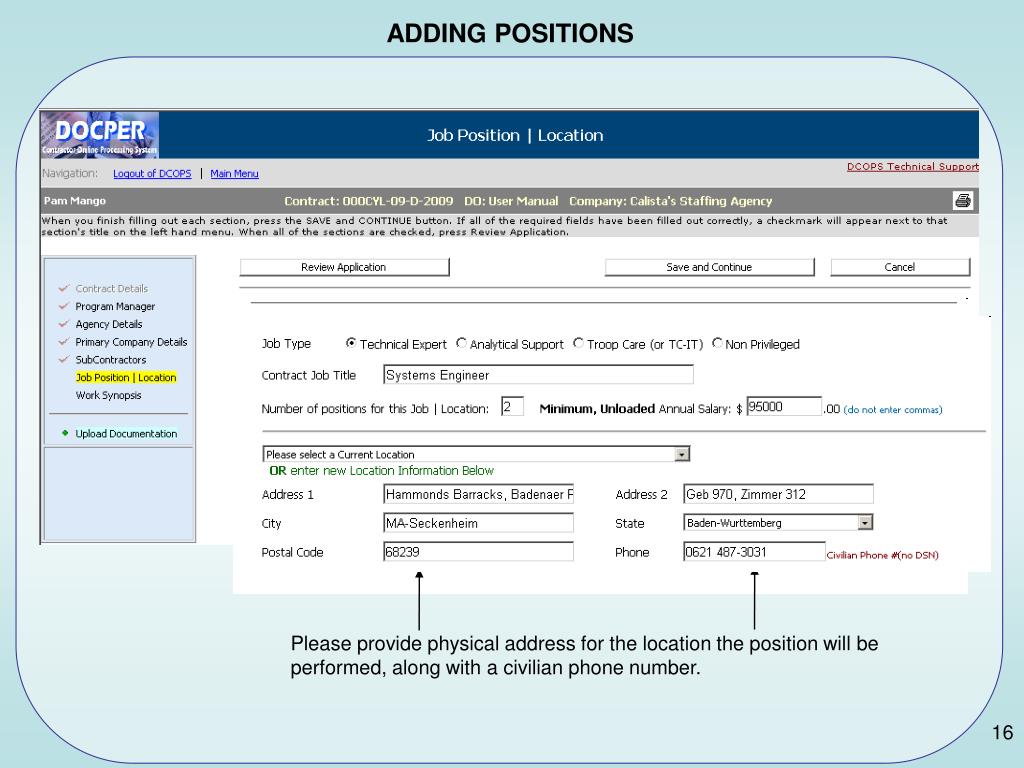Click 'OR enter new Location Information Below' text
The width and height of the screenshot is (1024, 768).
pos(381,471)
